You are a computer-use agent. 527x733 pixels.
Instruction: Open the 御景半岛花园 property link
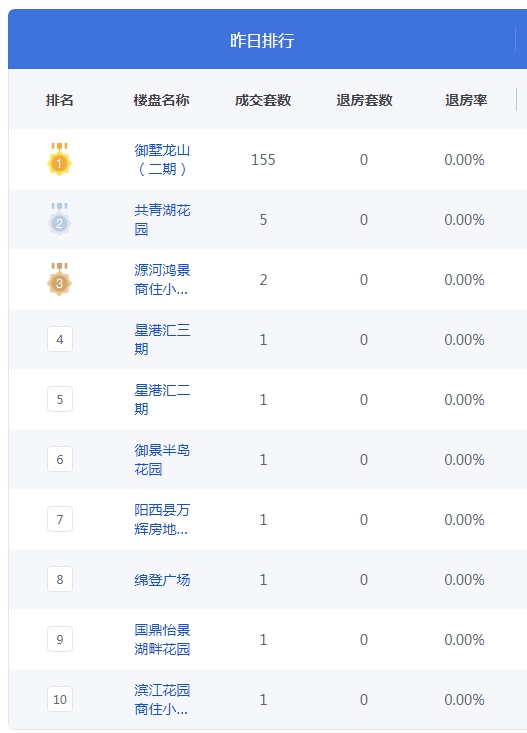tap(162, 460)
